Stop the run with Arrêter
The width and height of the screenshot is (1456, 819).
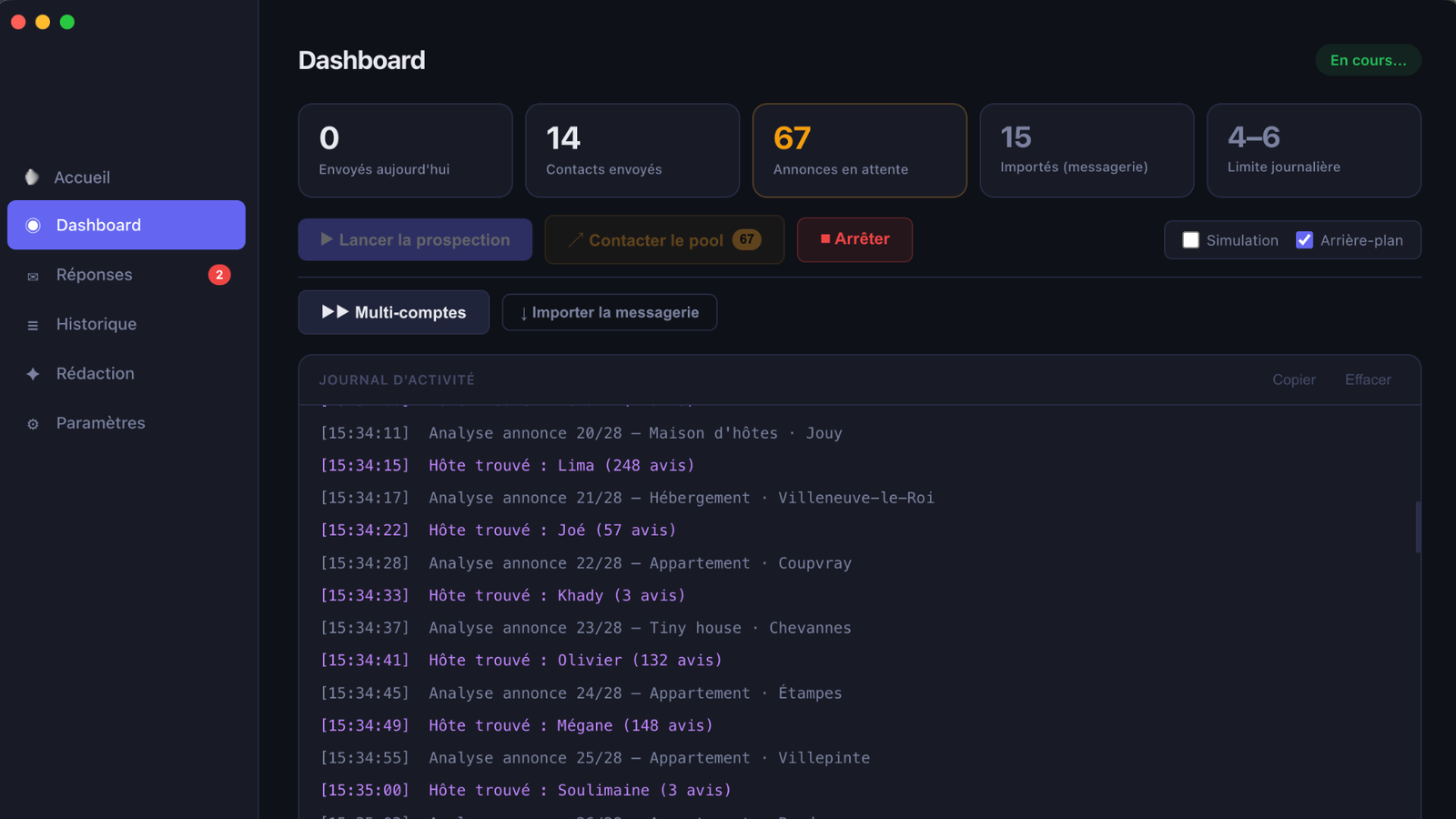click(854, 239)
